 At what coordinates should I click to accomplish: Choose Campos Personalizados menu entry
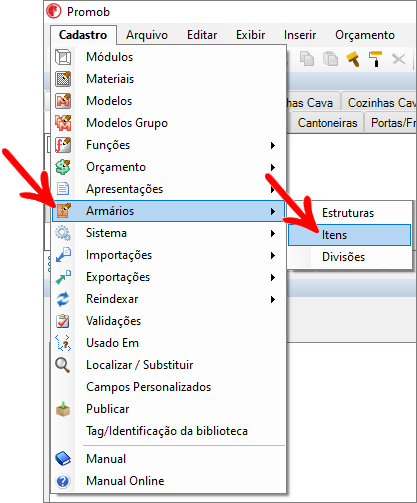pos(169,387)
